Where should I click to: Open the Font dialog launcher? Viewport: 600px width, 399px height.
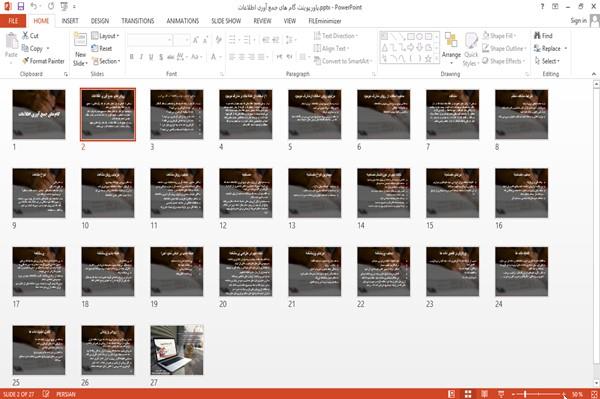coord(222,74)
